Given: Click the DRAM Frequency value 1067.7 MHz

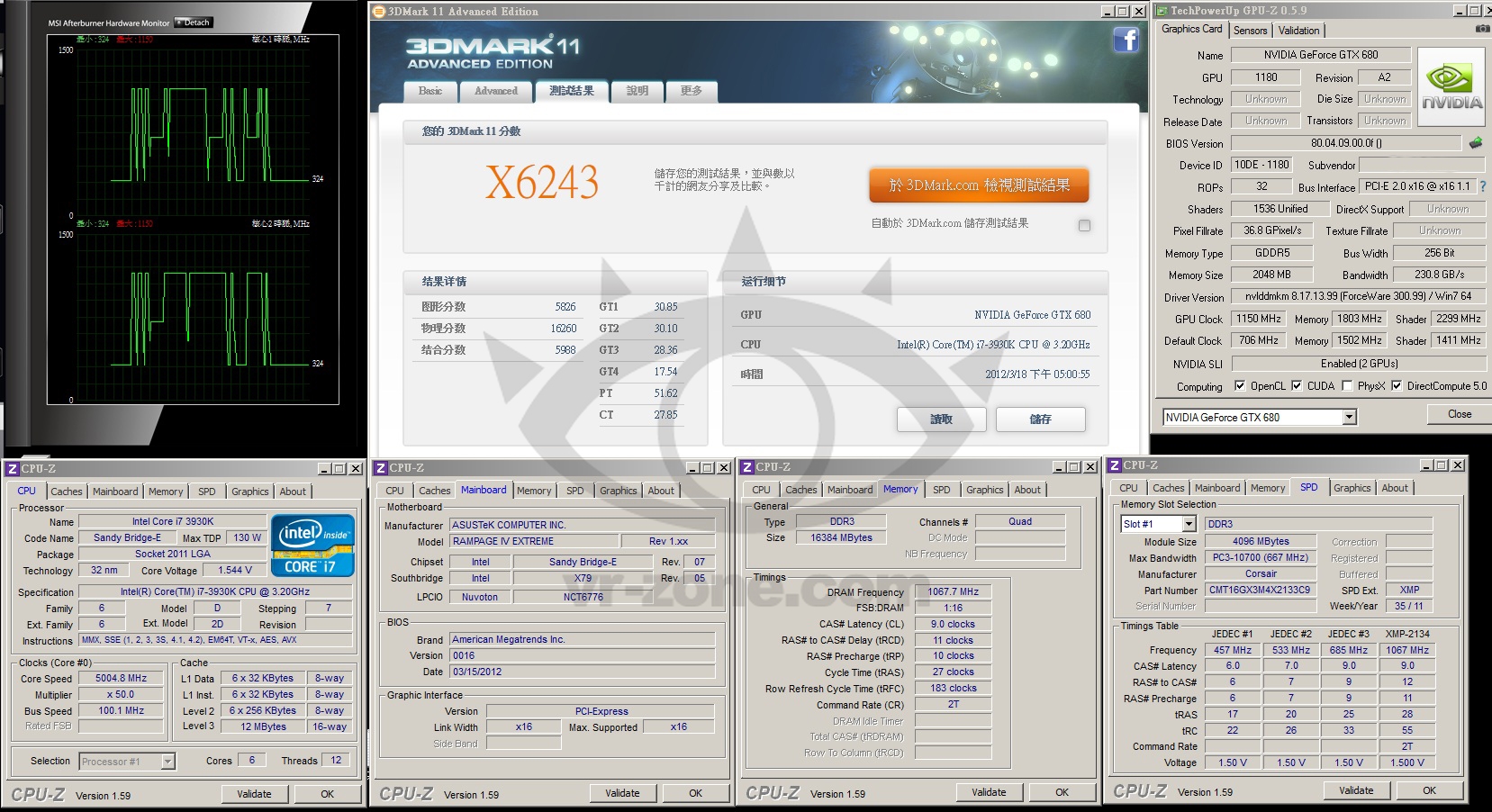Looking at the screenshot, I should click(x=953, y=591).
